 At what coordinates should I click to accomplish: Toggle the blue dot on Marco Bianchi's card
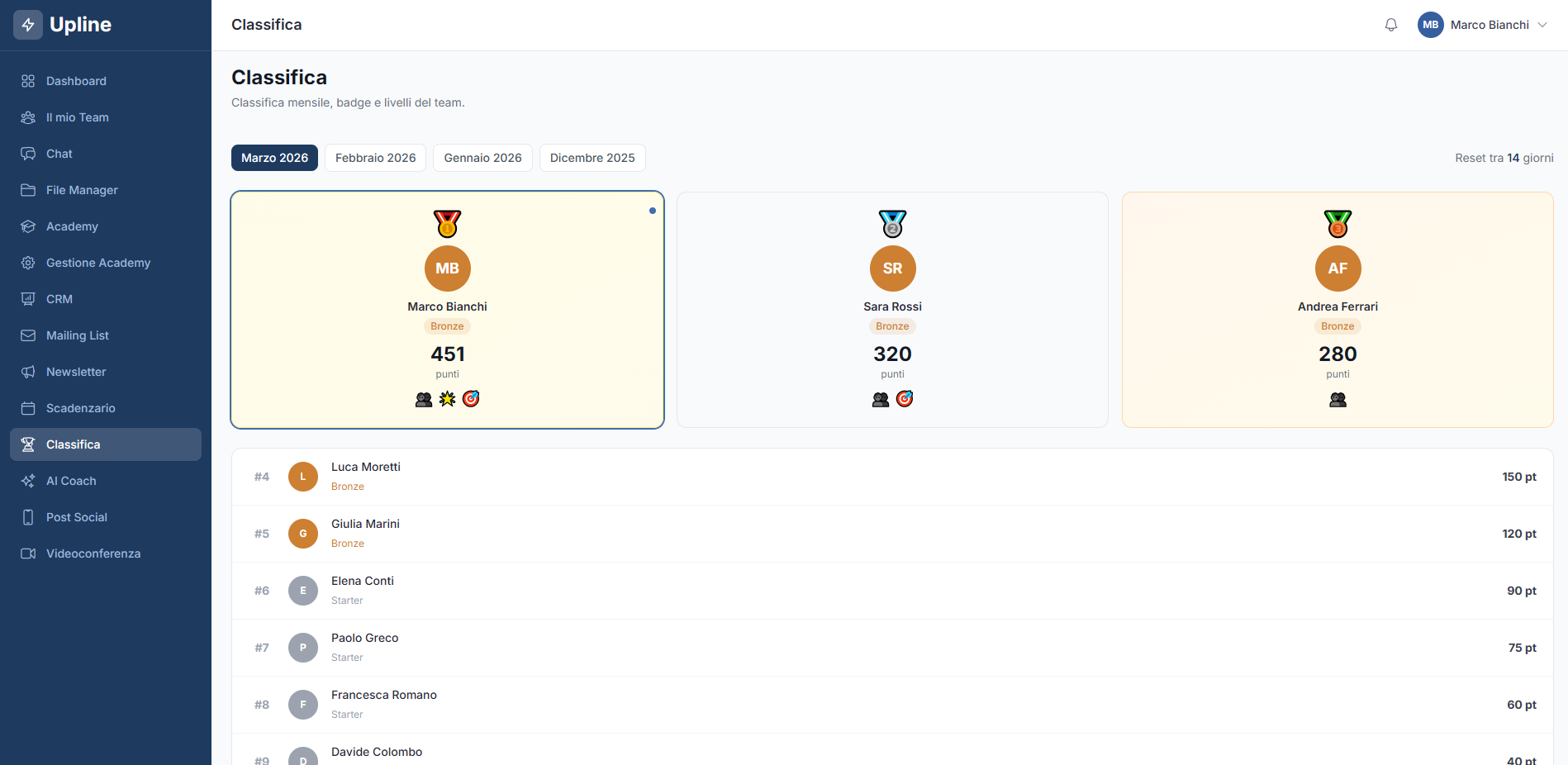[x=652, y=211]
